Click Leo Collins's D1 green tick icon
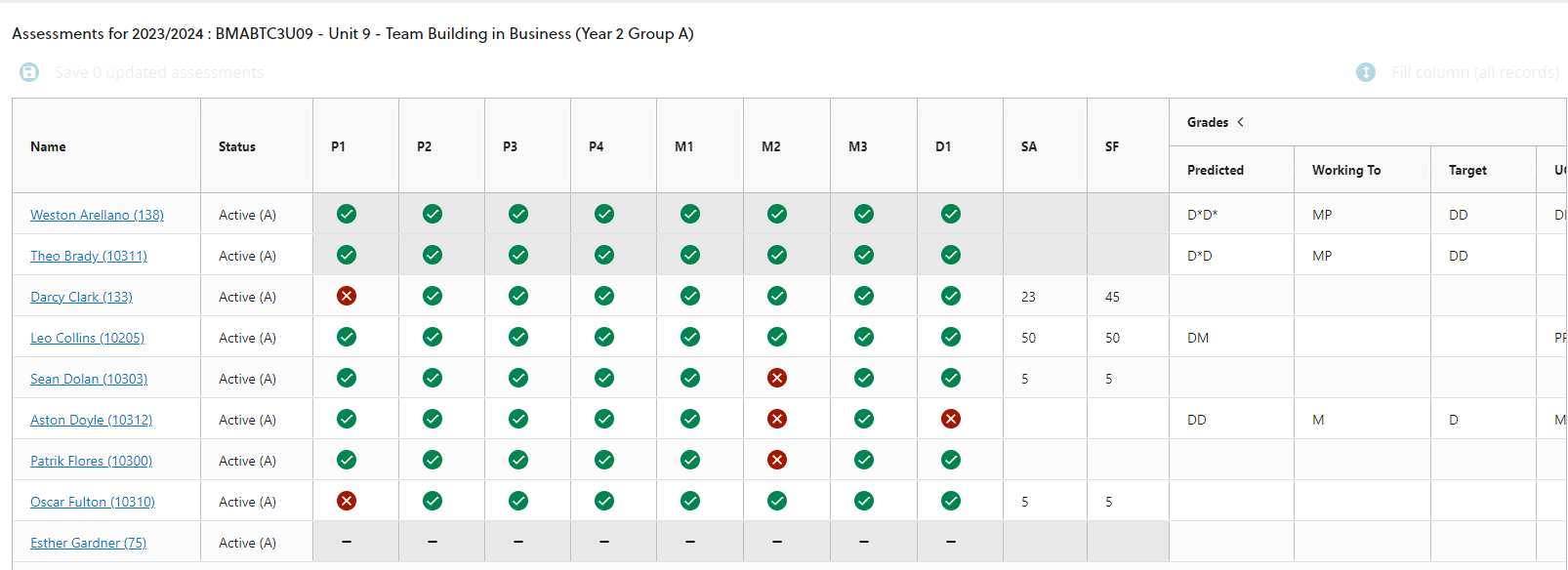The width and height of the screenshot is (1568, 570). [951, 337]
